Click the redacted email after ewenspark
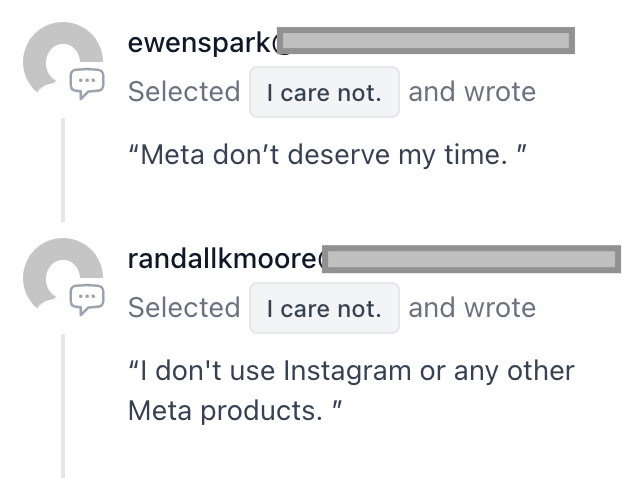Viewport: 644px width, 478px height. 426,40
